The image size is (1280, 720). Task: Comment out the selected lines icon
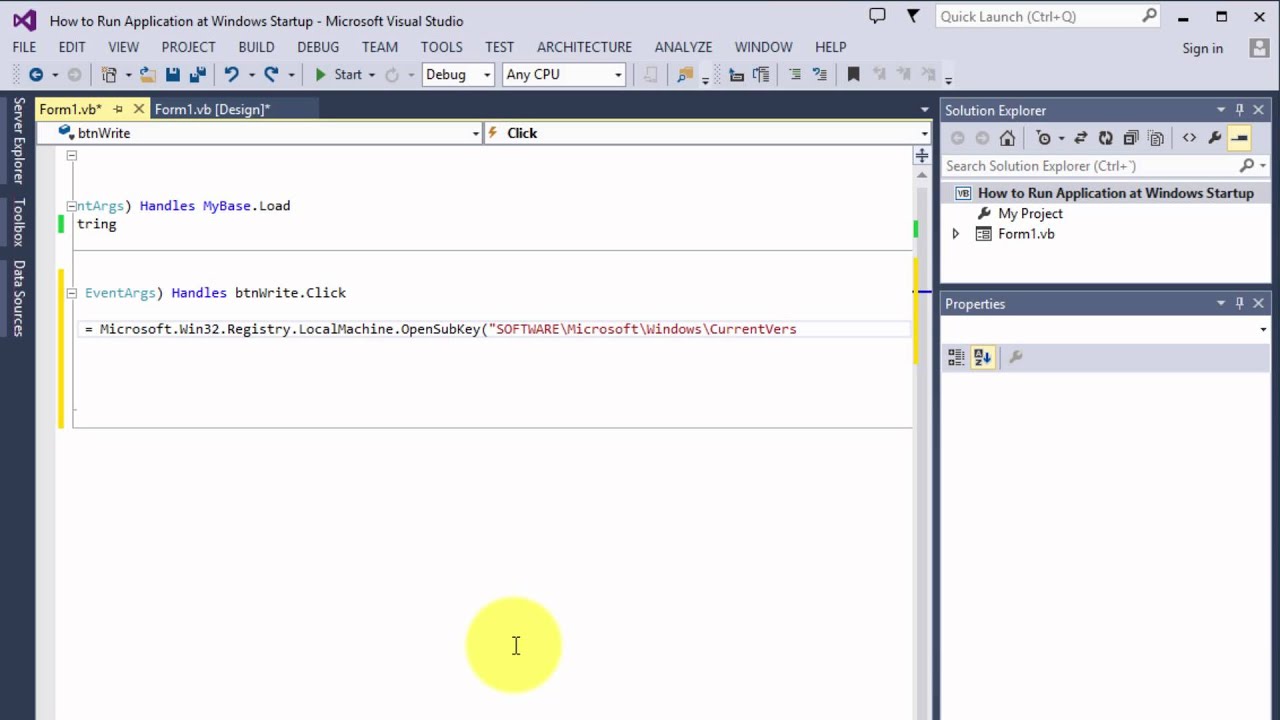pyautogui.click(x=795, y=74)
